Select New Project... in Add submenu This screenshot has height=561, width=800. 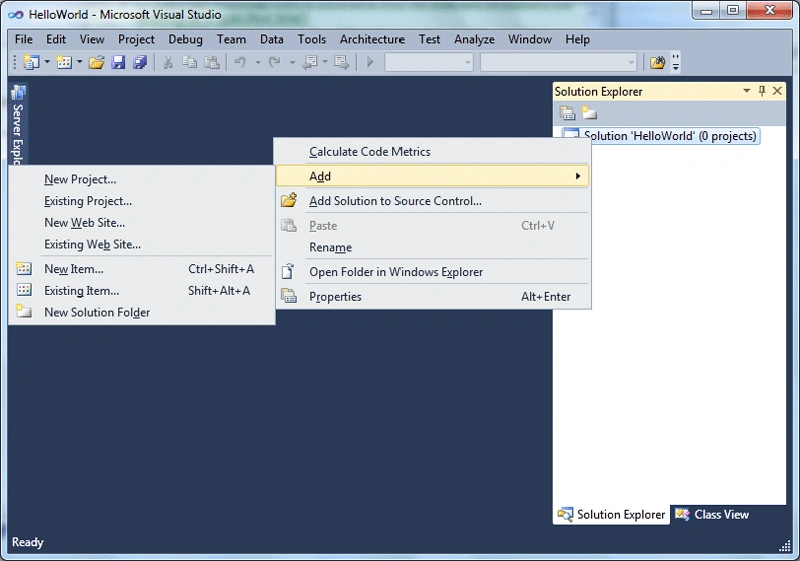142,179
